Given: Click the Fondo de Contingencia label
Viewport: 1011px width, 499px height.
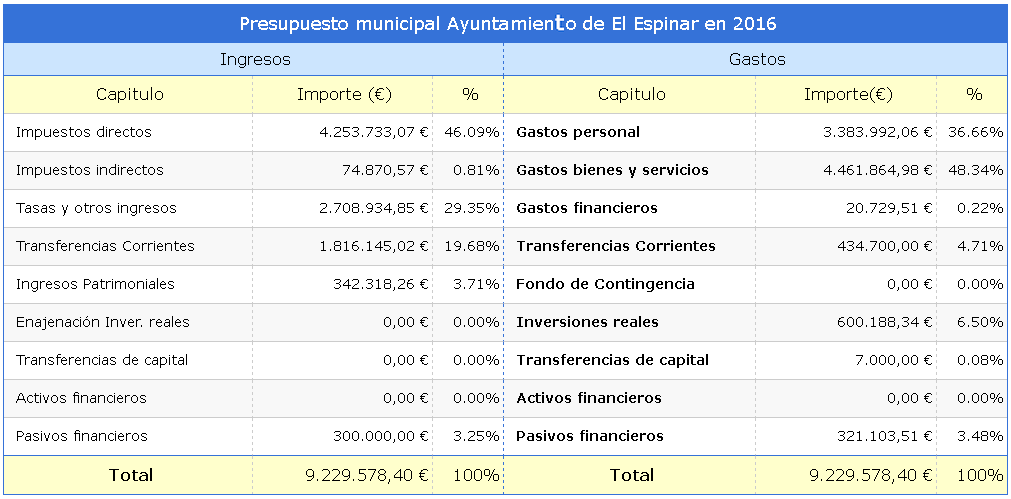Looking at the screenshot, I should click(605, 284).
